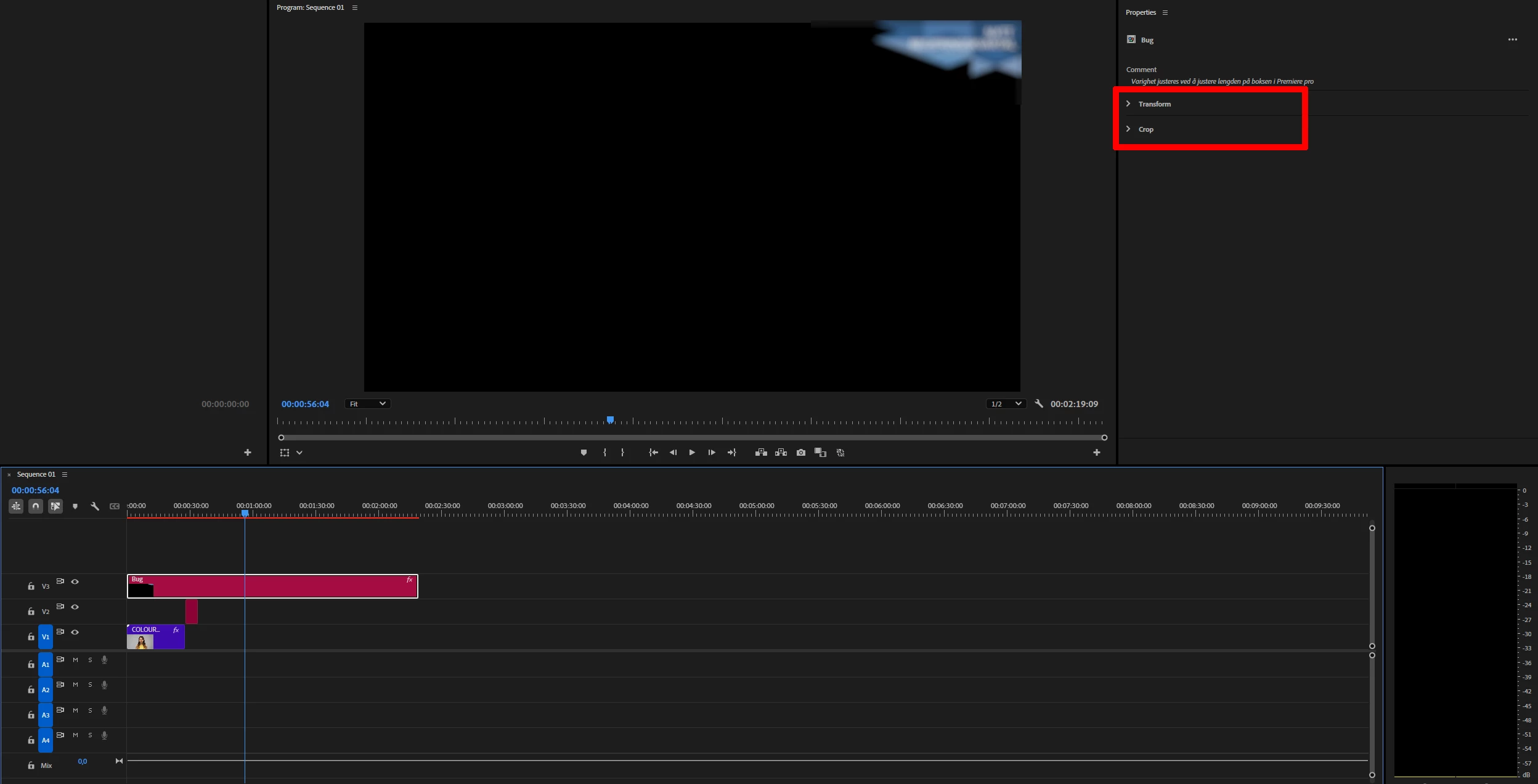Viewport: 1538px width, 784px height.
Task: Open the Fit zoom level dropdown
Action: pos(368,404)
